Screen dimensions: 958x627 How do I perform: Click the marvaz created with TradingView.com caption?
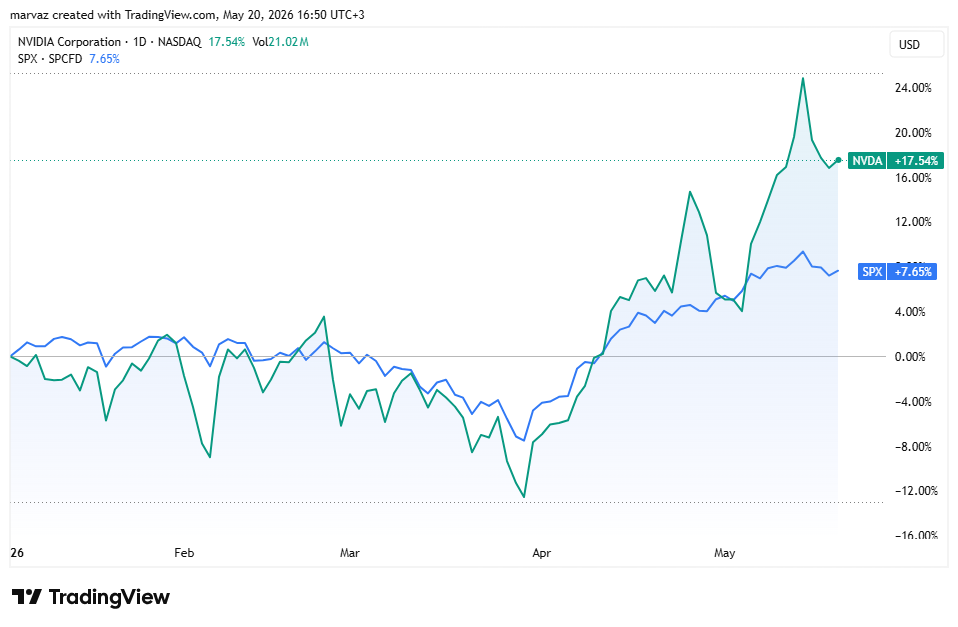coord(187,15)
